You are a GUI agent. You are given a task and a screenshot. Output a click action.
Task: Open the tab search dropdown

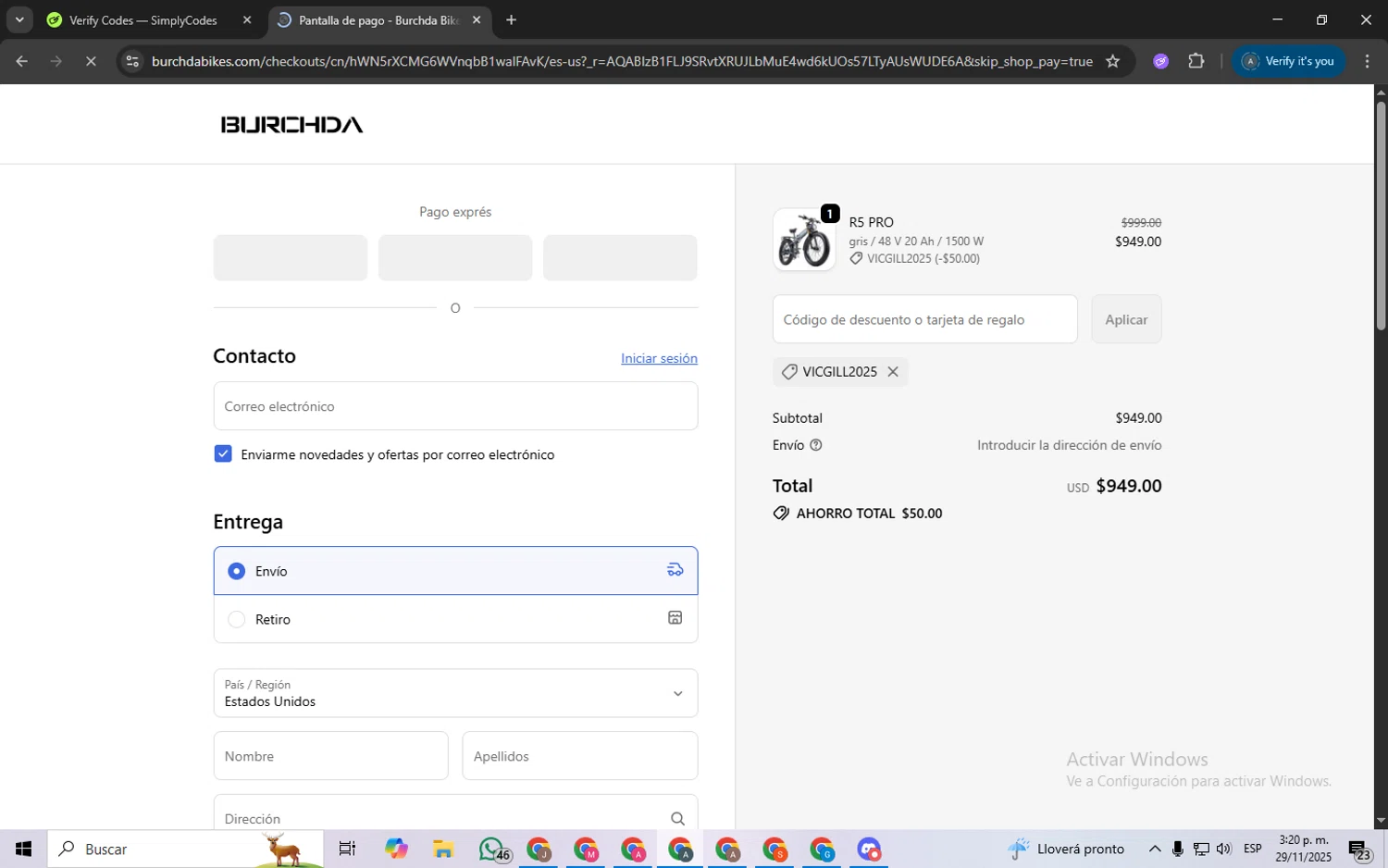tap(19, 19)
